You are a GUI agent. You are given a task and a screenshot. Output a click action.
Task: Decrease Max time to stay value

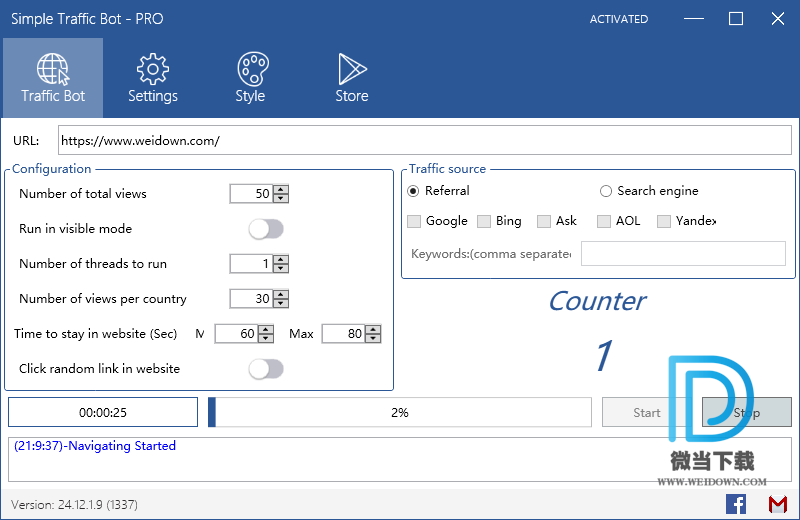pos(373,338)
